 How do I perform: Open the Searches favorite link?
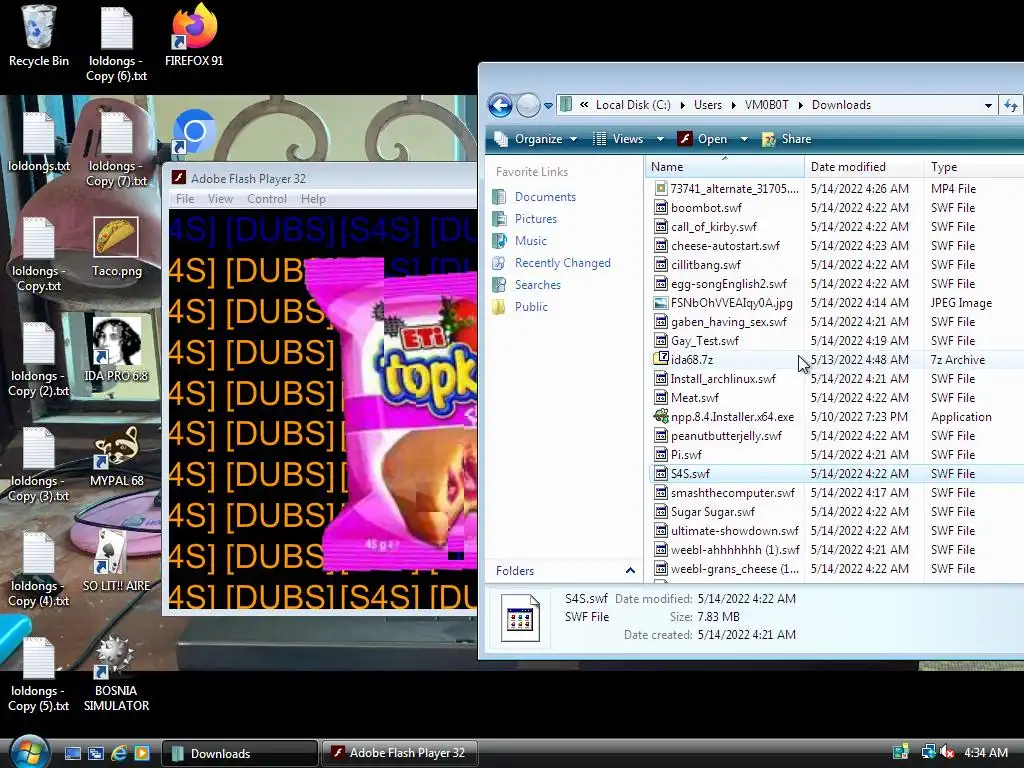coord(528,285)
